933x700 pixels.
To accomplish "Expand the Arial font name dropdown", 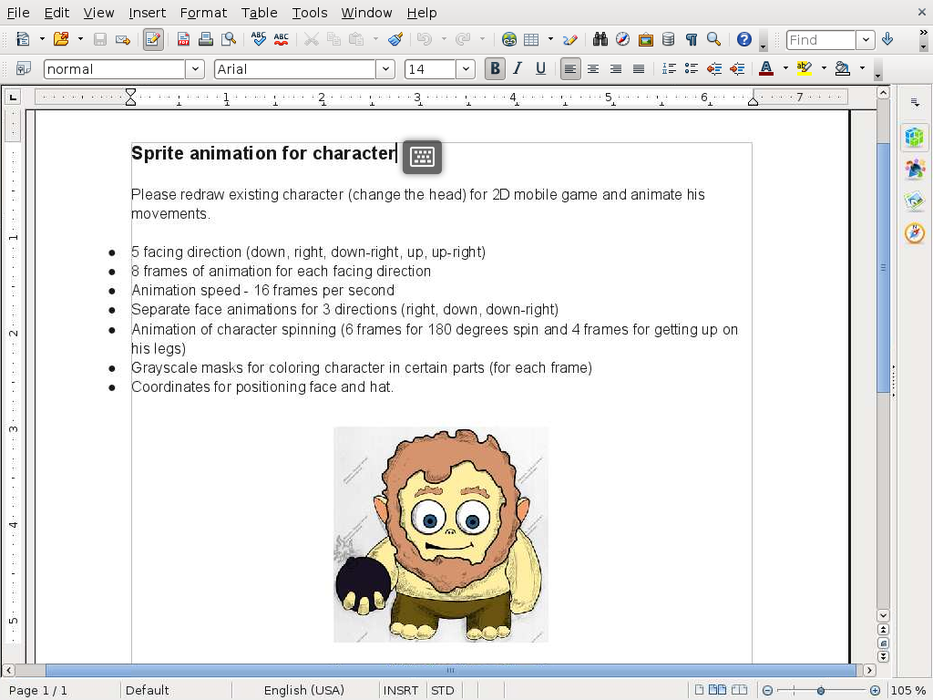I will point(385,69).
